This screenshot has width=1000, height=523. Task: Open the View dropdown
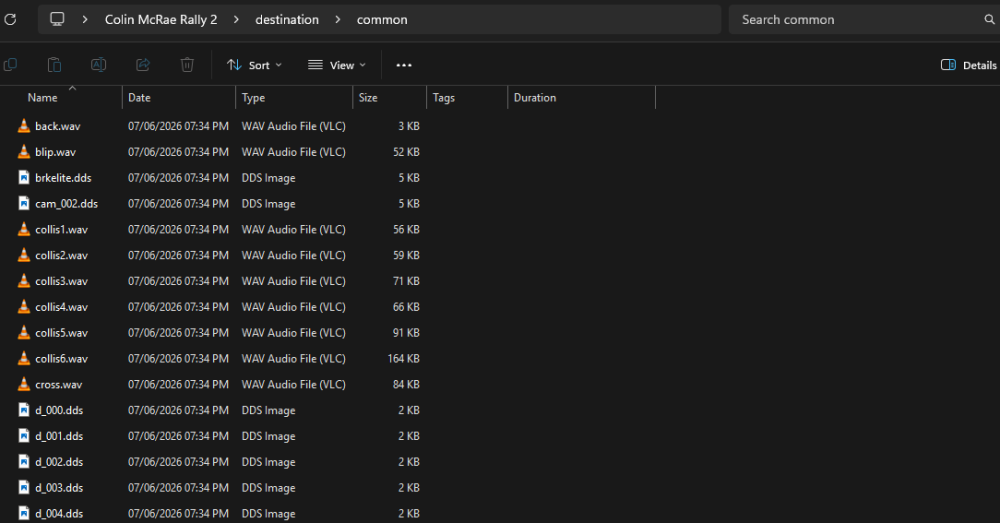tap(337, 65)
